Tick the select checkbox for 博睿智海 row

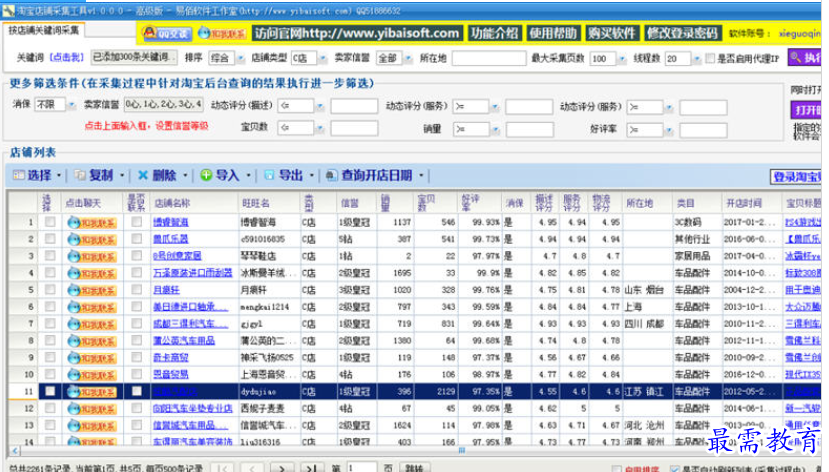[x=50, y=222]
